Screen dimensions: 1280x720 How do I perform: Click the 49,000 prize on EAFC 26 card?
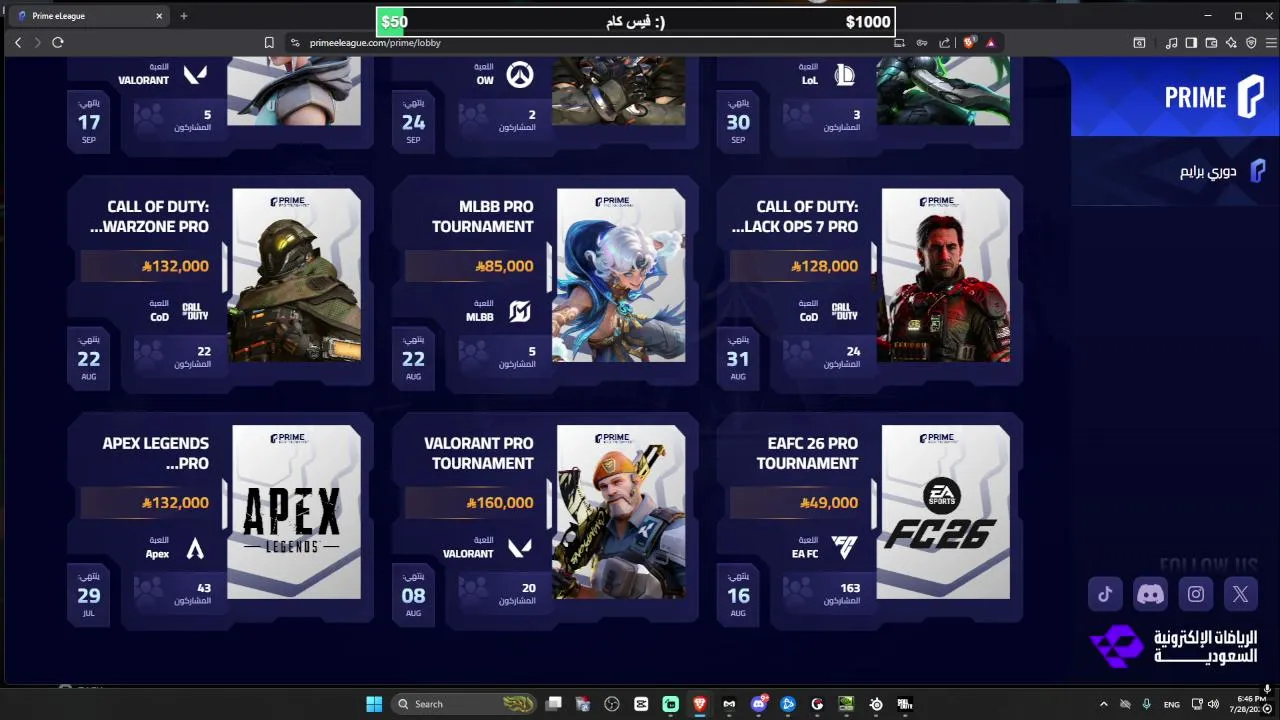[829, 503]
